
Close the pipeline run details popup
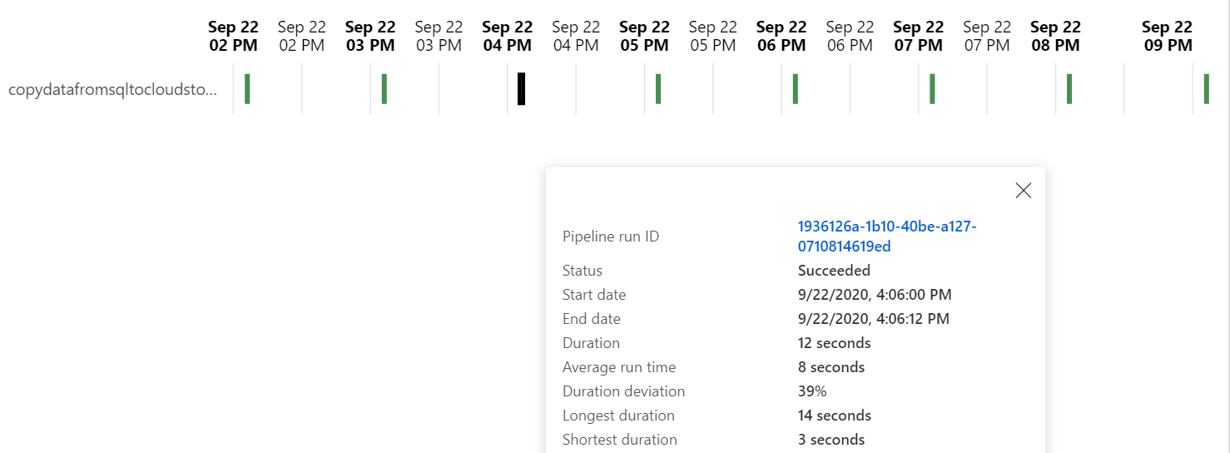click(x=1022, y=190)
